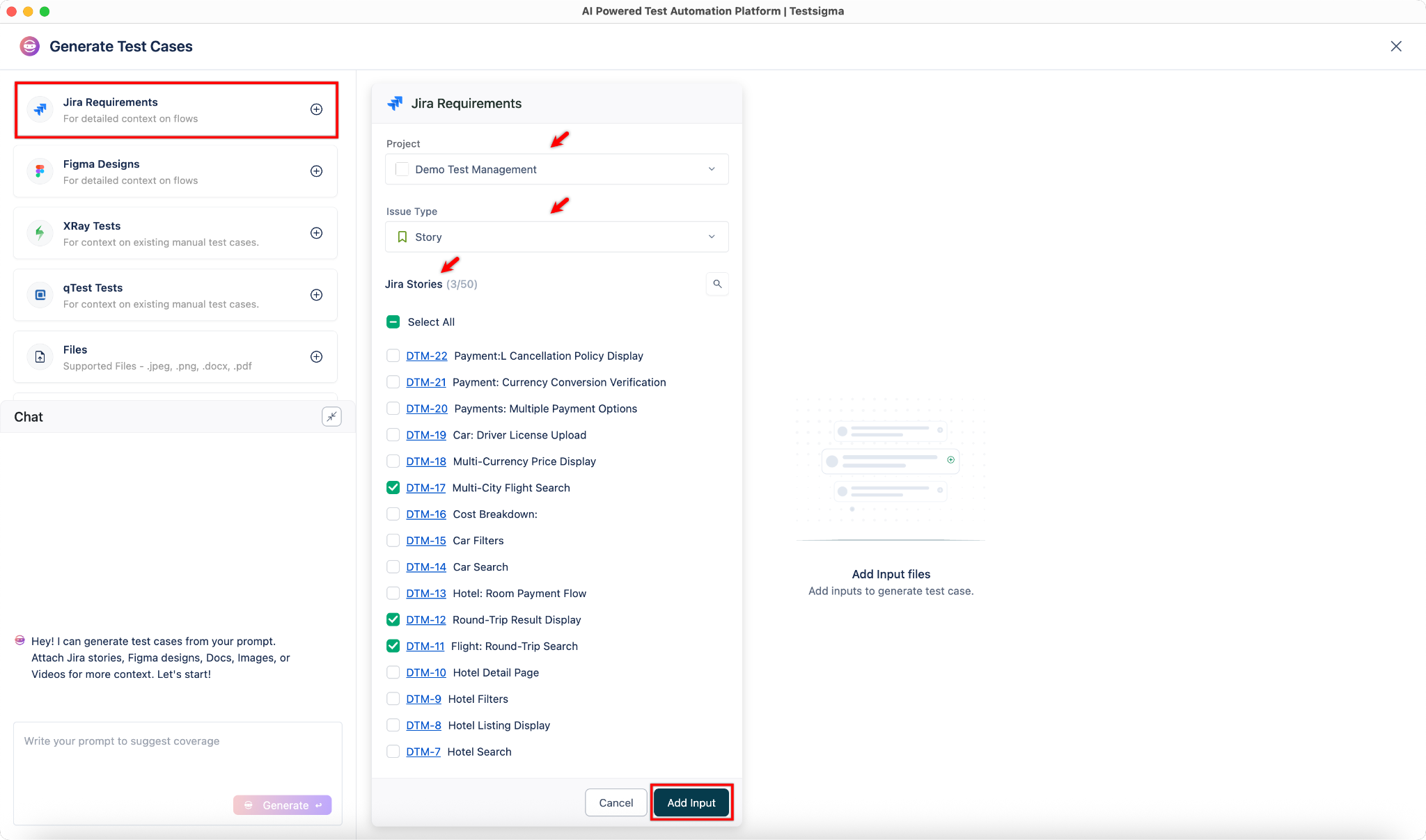Uncheck DTM-11 Flight Round-Trip Search
The image size is (1426, 840).
click(x=393, y=647)
